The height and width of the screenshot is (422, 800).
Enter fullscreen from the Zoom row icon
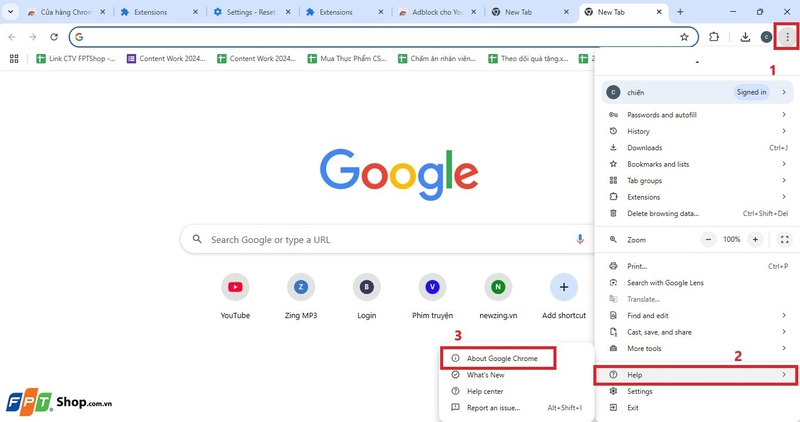[784, 239]
